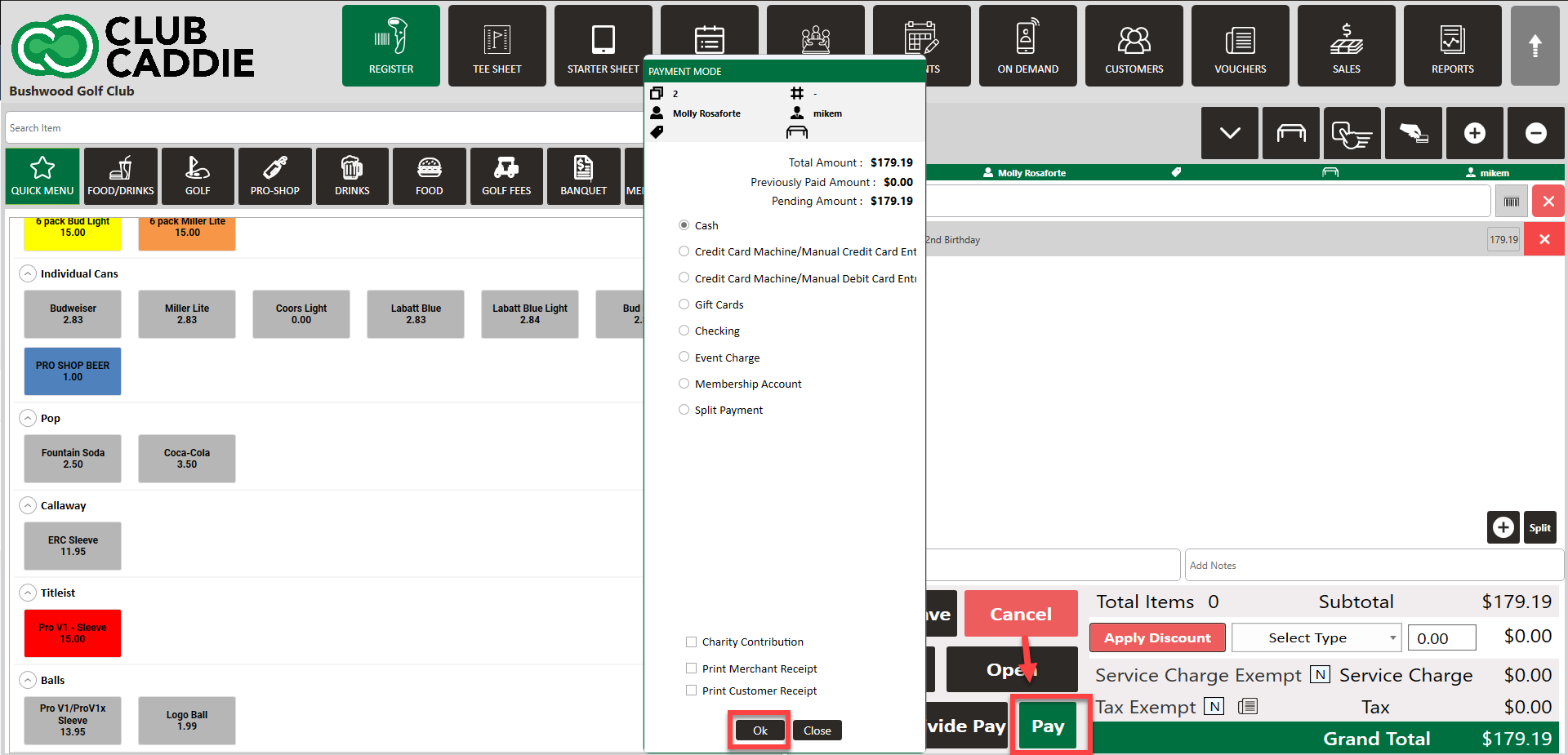Screen dimensions: 1568x755
Task: Collapse the Callaway section
Action: 28,506
